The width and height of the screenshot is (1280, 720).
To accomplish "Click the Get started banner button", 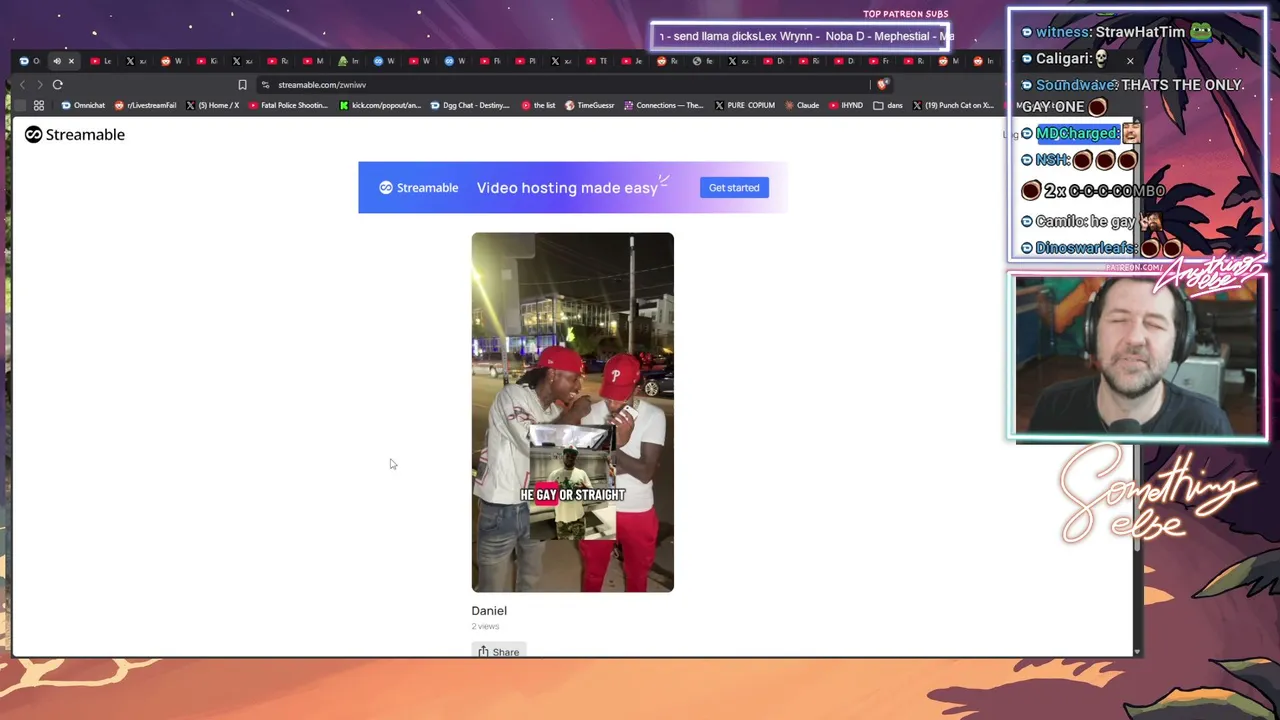I will click(734, 188).
